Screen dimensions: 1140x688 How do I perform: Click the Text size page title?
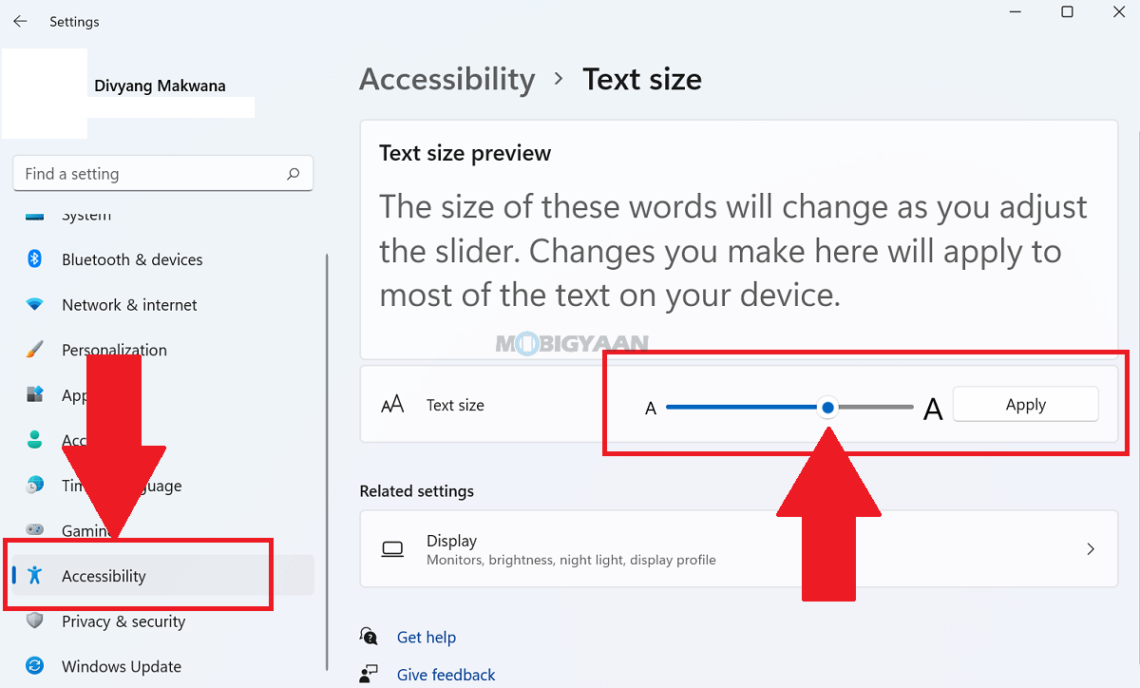click(642, 79)
